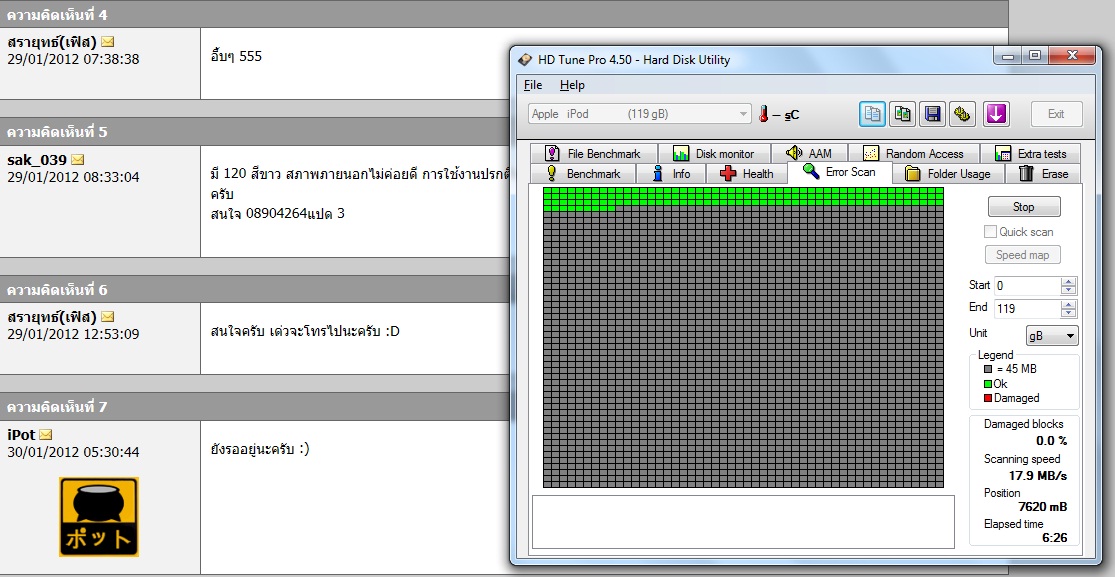
Task: Click the floppy disk save icon
Action: [933, 114]
